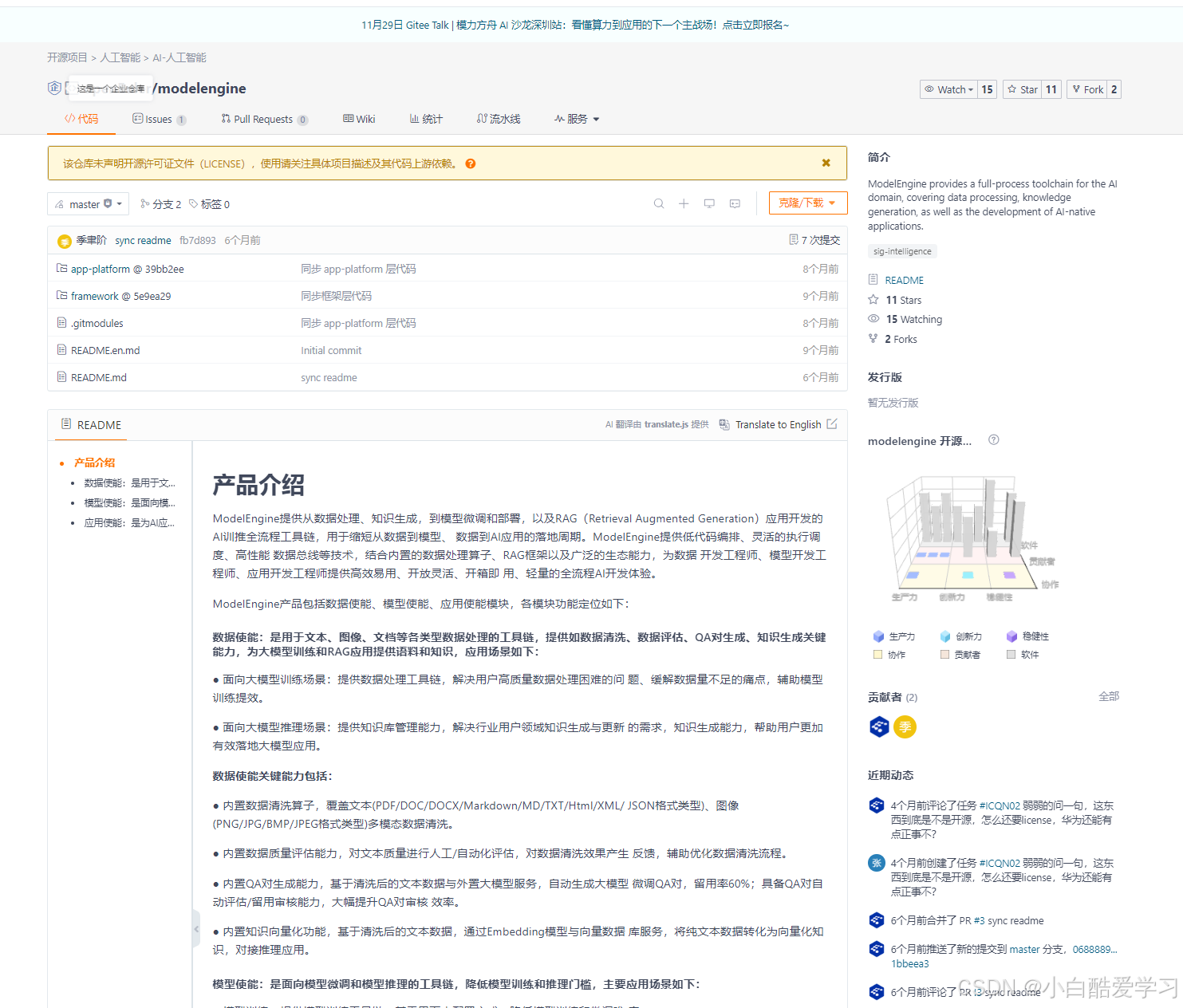
Task: View the 7 次提交 commit history
Action: tap(814, 240)
